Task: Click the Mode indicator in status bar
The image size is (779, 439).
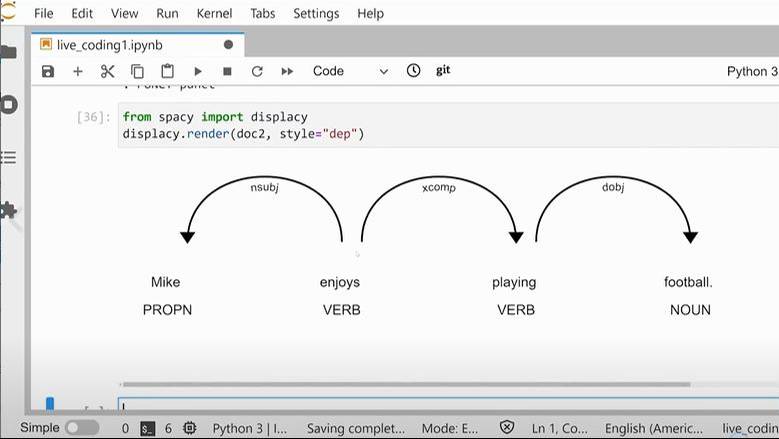Action: point(450,428)
